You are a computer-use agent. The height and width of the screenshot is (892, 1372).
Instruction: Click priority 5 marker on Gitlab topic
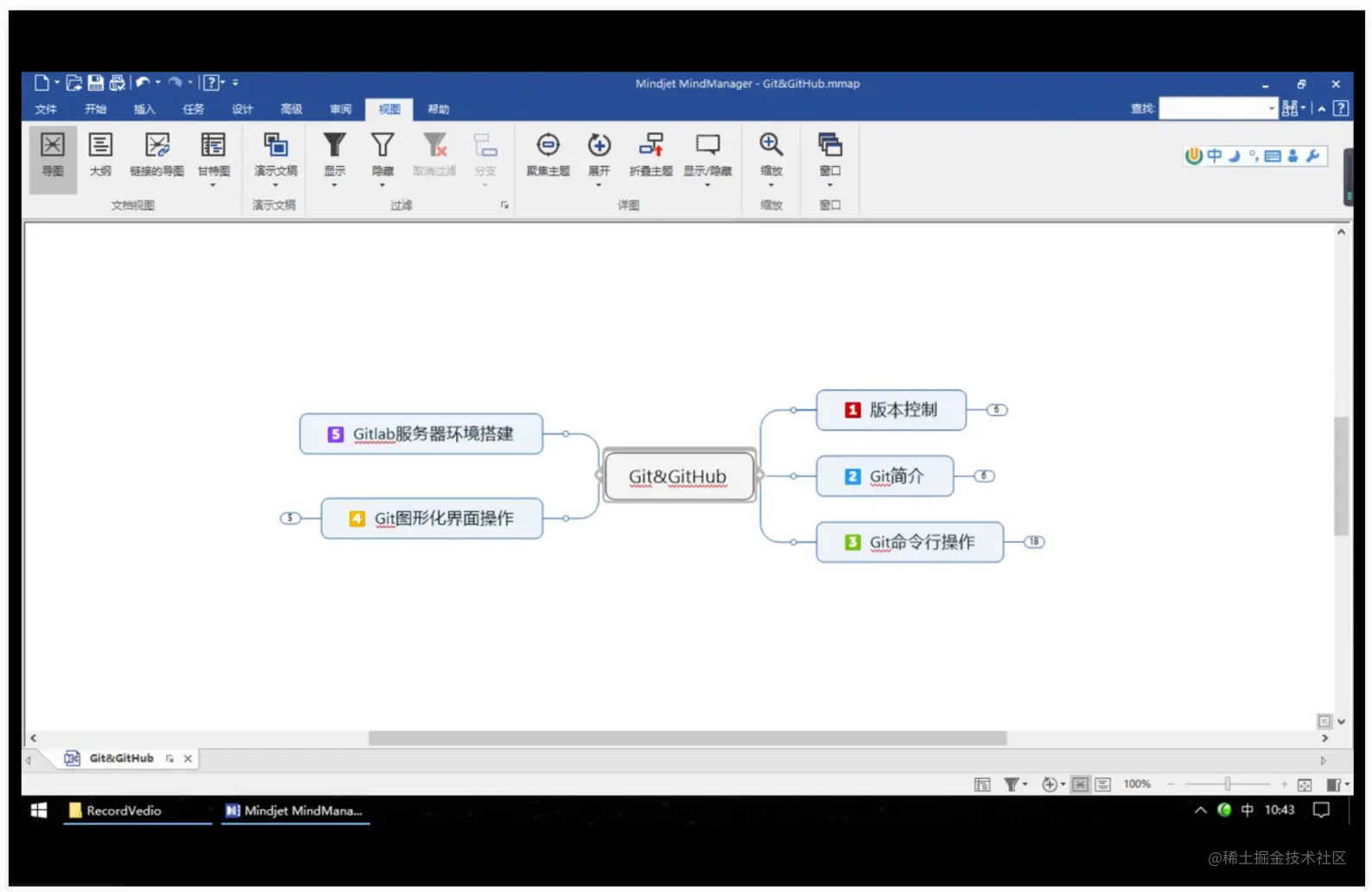click(336, 434)
